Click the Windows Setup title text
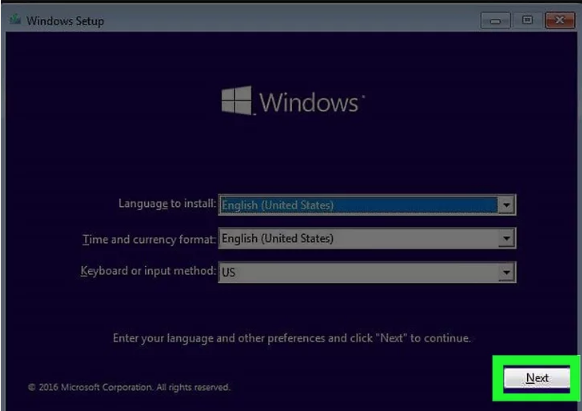The width and height of the screenshot is (582, 411). coord(65,21)
